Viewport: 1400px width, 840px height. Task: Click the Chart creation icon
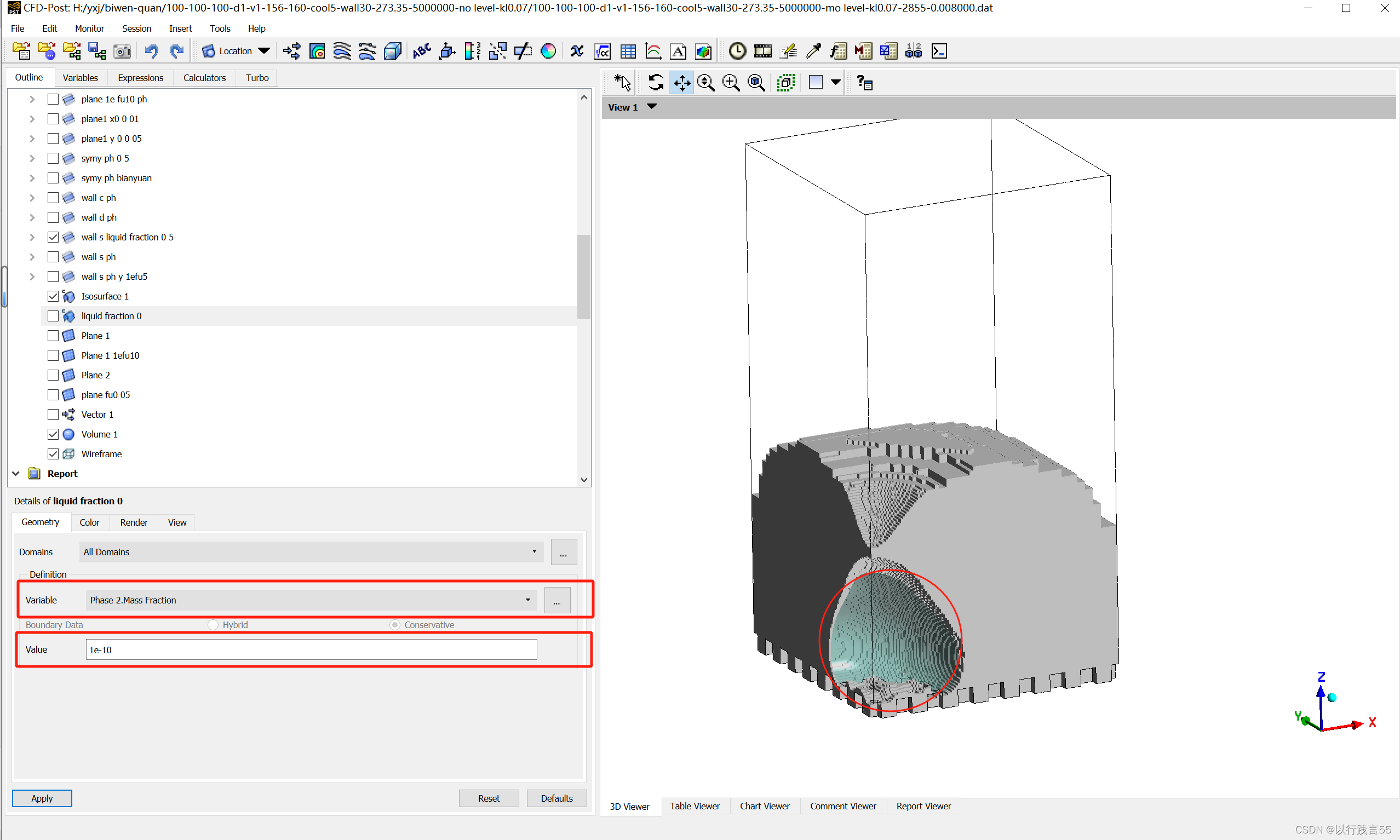tap(653, 51)
